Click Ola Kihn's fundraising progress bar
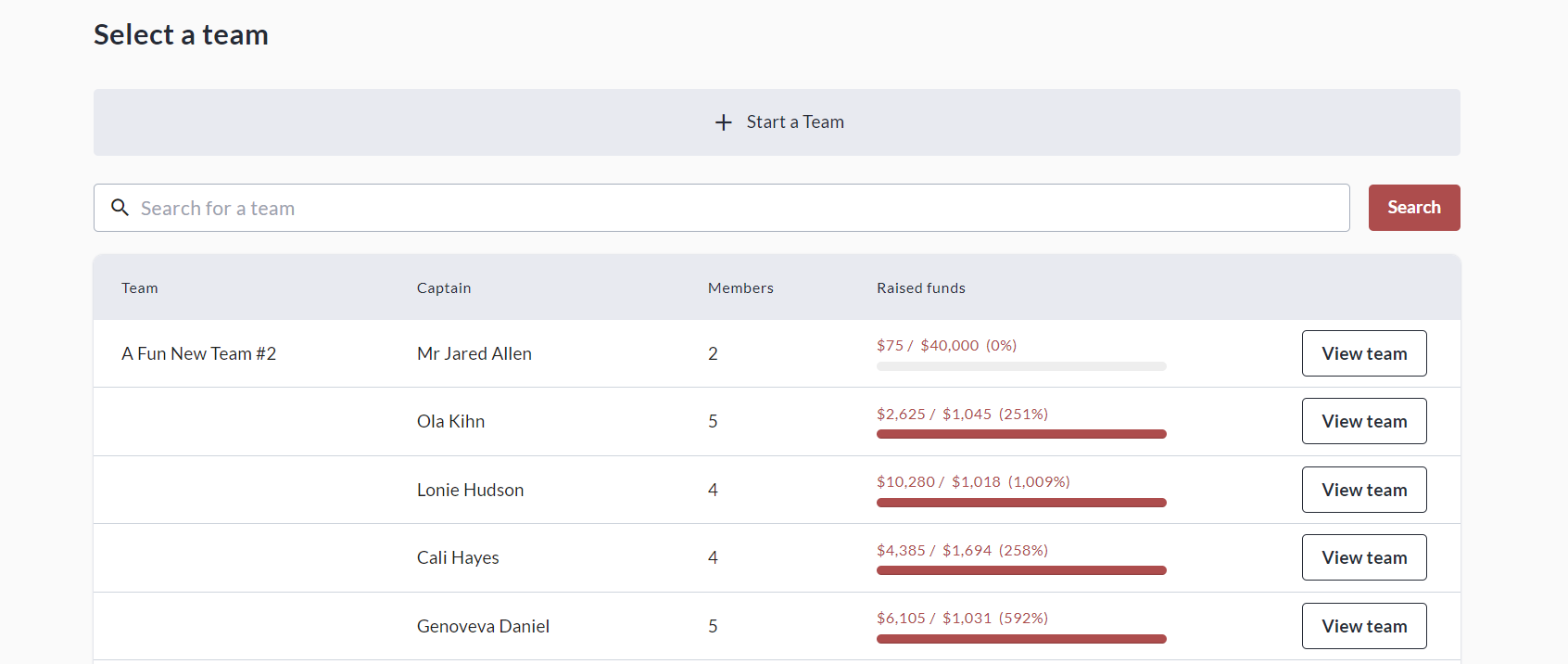Viewport: 1568px width, 664px height. click(x=1020, y=434)
